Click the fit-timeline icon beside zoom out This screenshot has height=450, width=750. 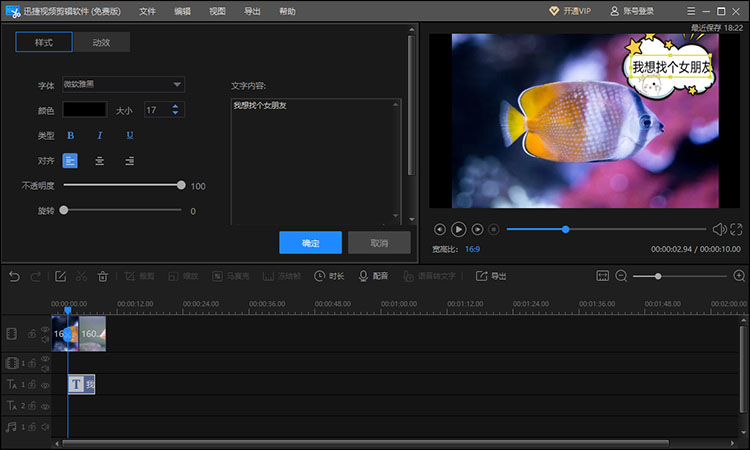click(x=603, y=276)
